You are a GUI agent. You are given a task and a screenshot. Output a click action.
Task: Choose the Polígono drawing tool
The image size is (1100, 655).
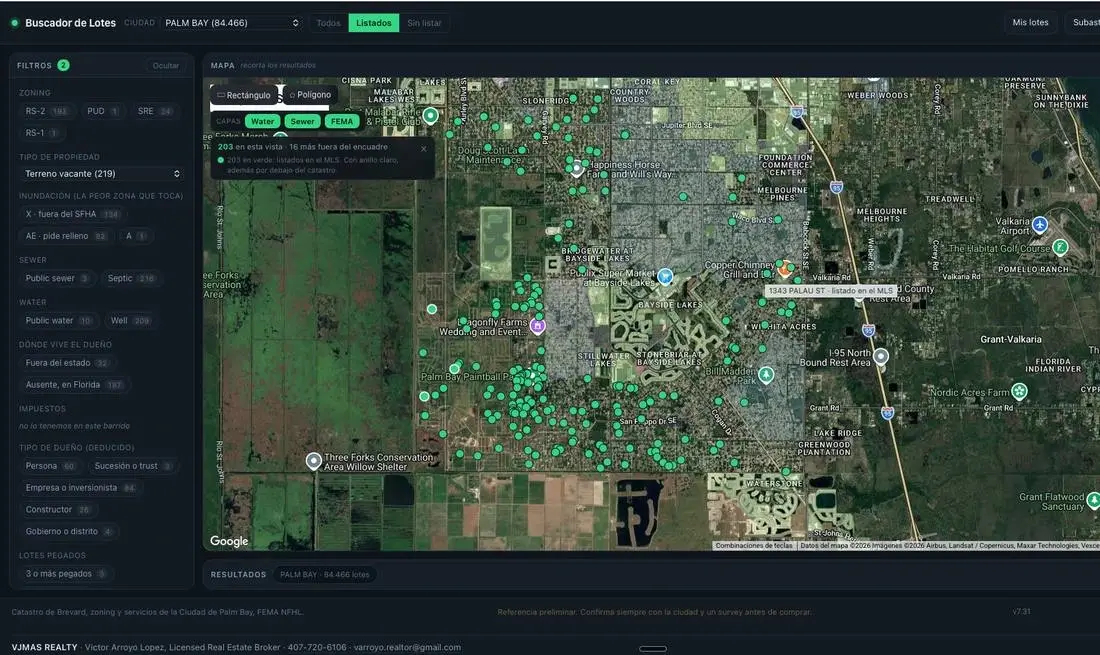coord(310,95)
